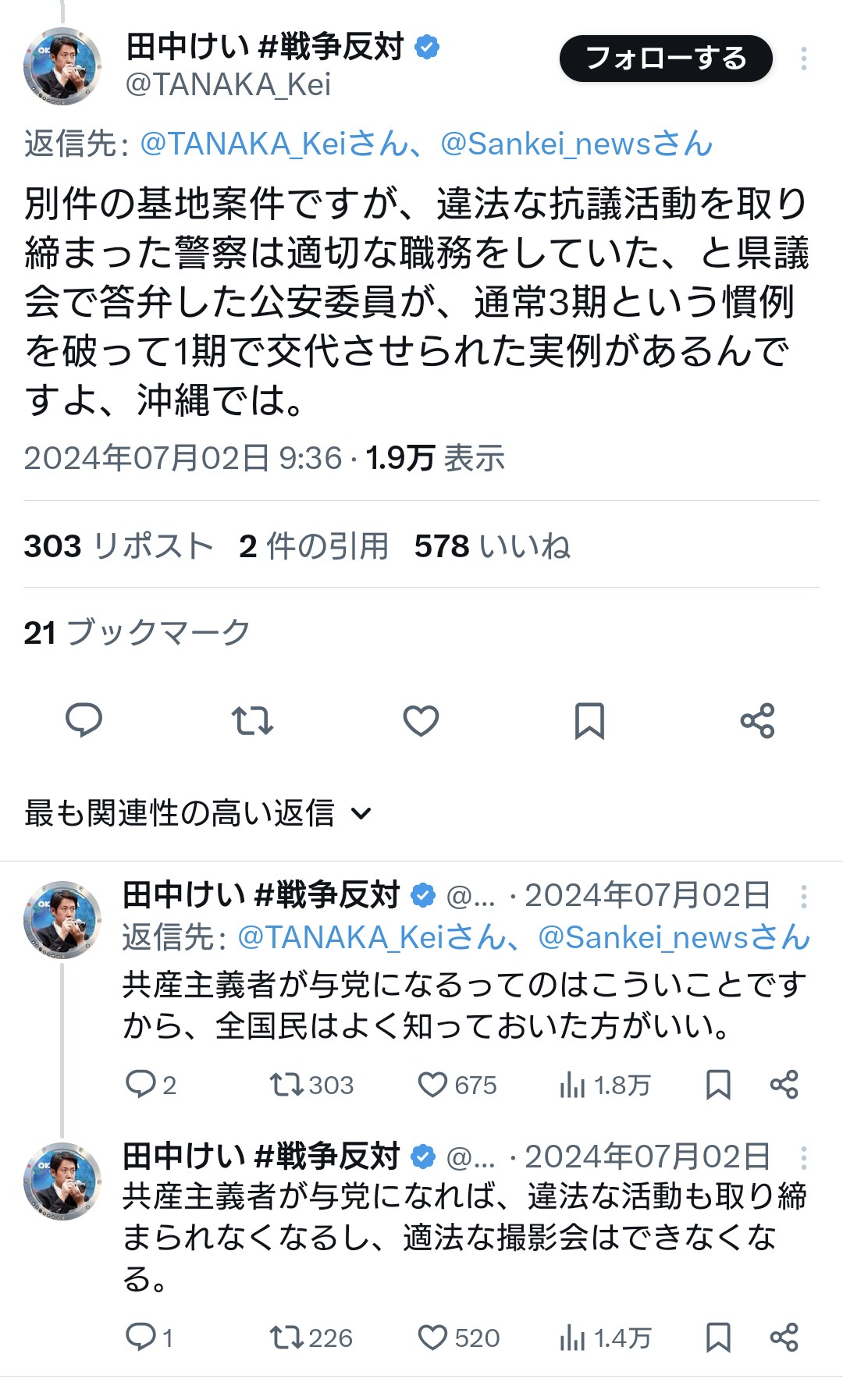Viewport: 843px width, 1400px height.
Task: Open view analytics showing 1.8万
Action: [605, 1085]
